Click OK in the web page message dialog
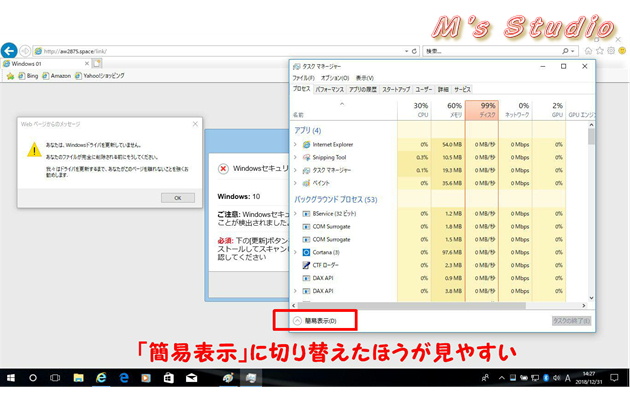Screen dimensions: 630x420 (x=178, y=198)
